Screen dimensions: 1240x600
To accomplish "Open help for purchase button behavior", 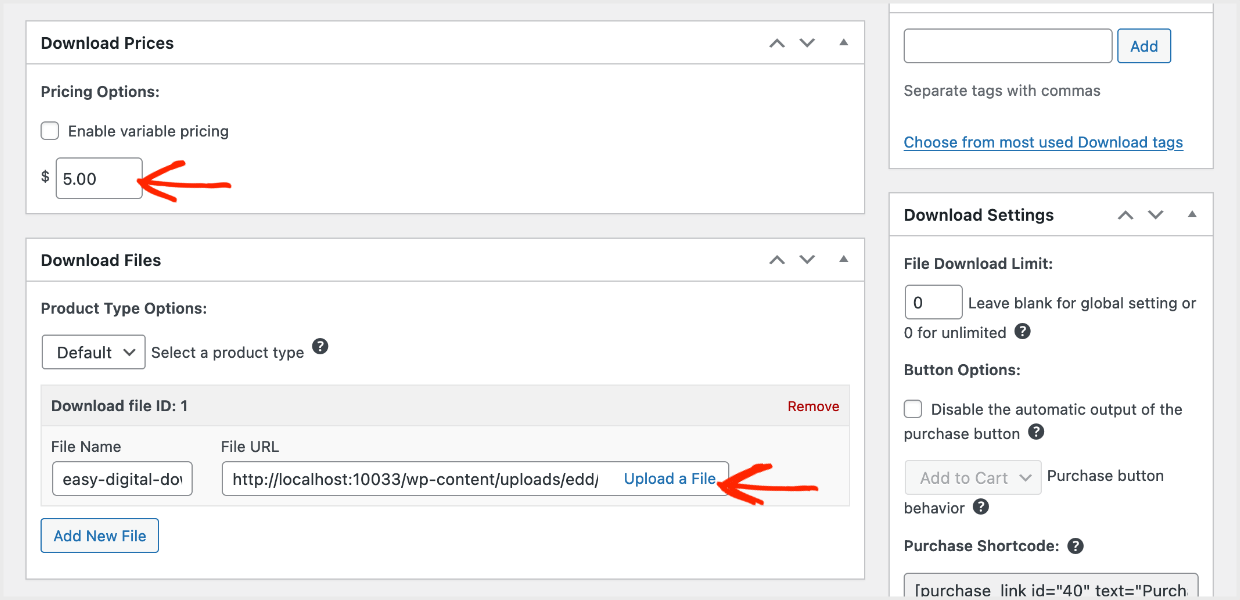I will [x=981, y=507].
